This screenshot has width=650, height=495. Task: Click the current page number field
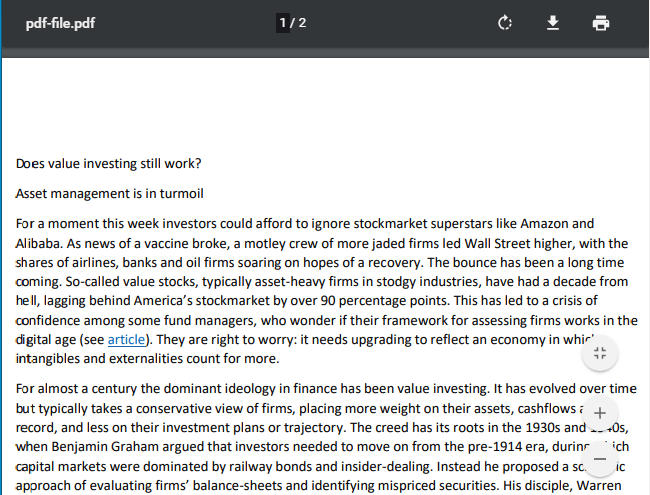283,23
